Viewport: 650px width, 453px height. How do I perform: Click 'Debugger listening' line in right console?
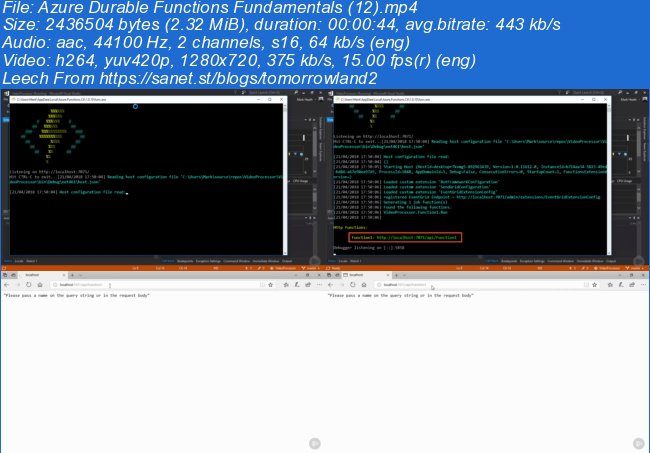369,248
